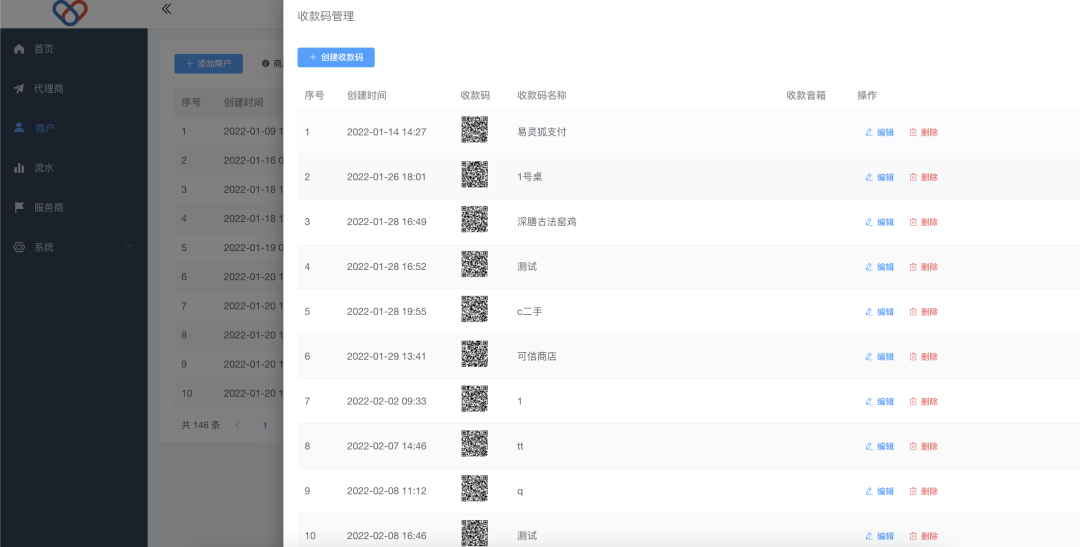The height and width of the screenshot is (547, 1080).
Task: Go to page 1 in background pagination
Action: (x=264, y=425)
